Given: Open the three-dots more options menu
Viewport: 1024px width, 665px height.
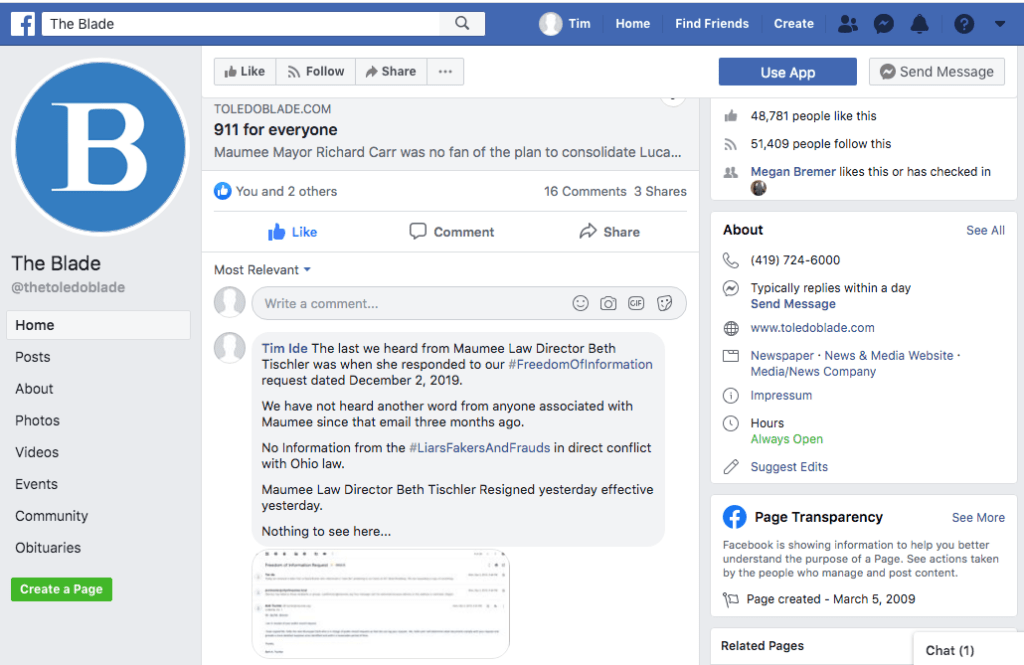Looking at the screenshot, I should 445,72.
